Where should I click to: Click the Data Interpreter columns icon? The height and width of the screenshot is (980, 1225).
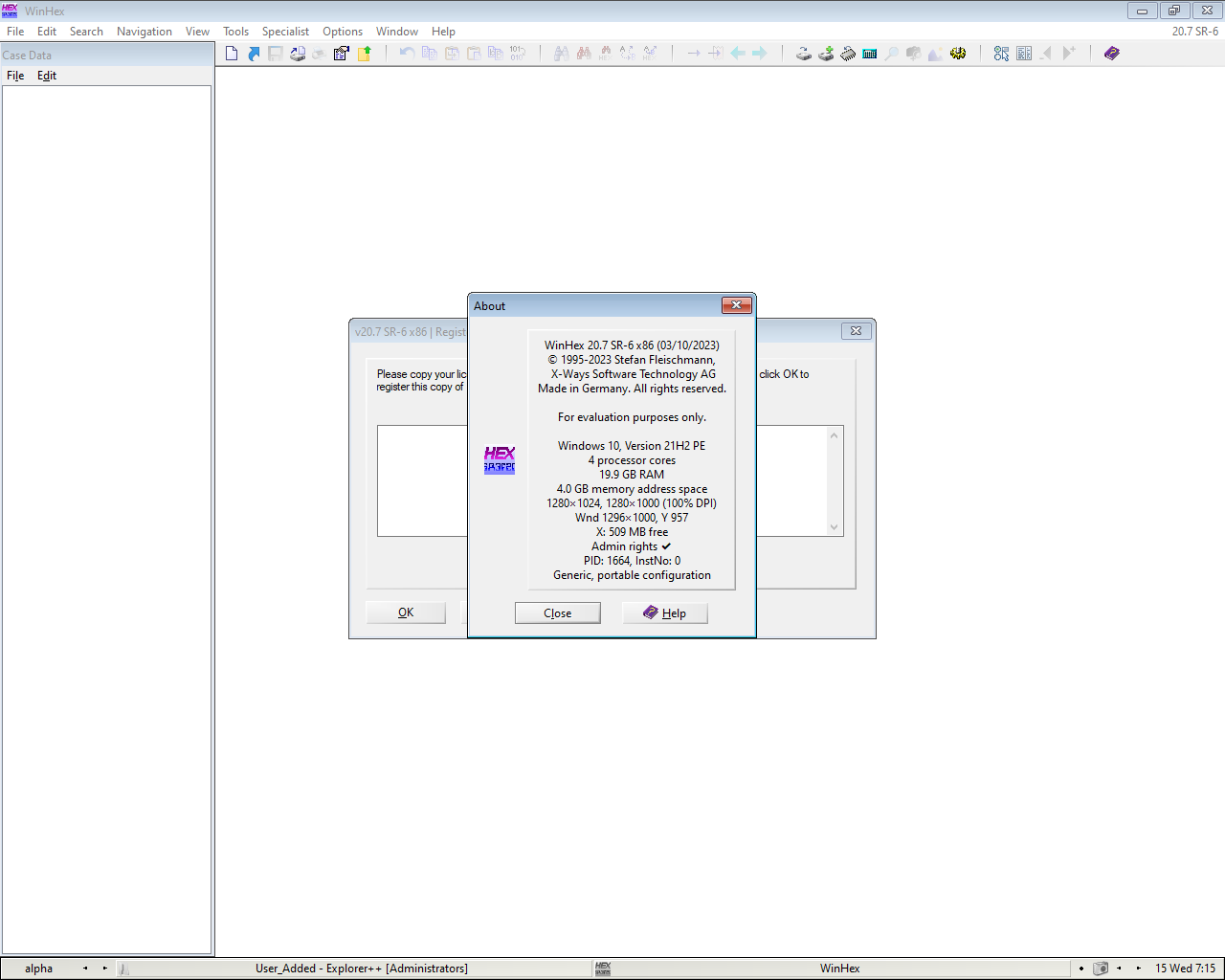point(1024,54)
